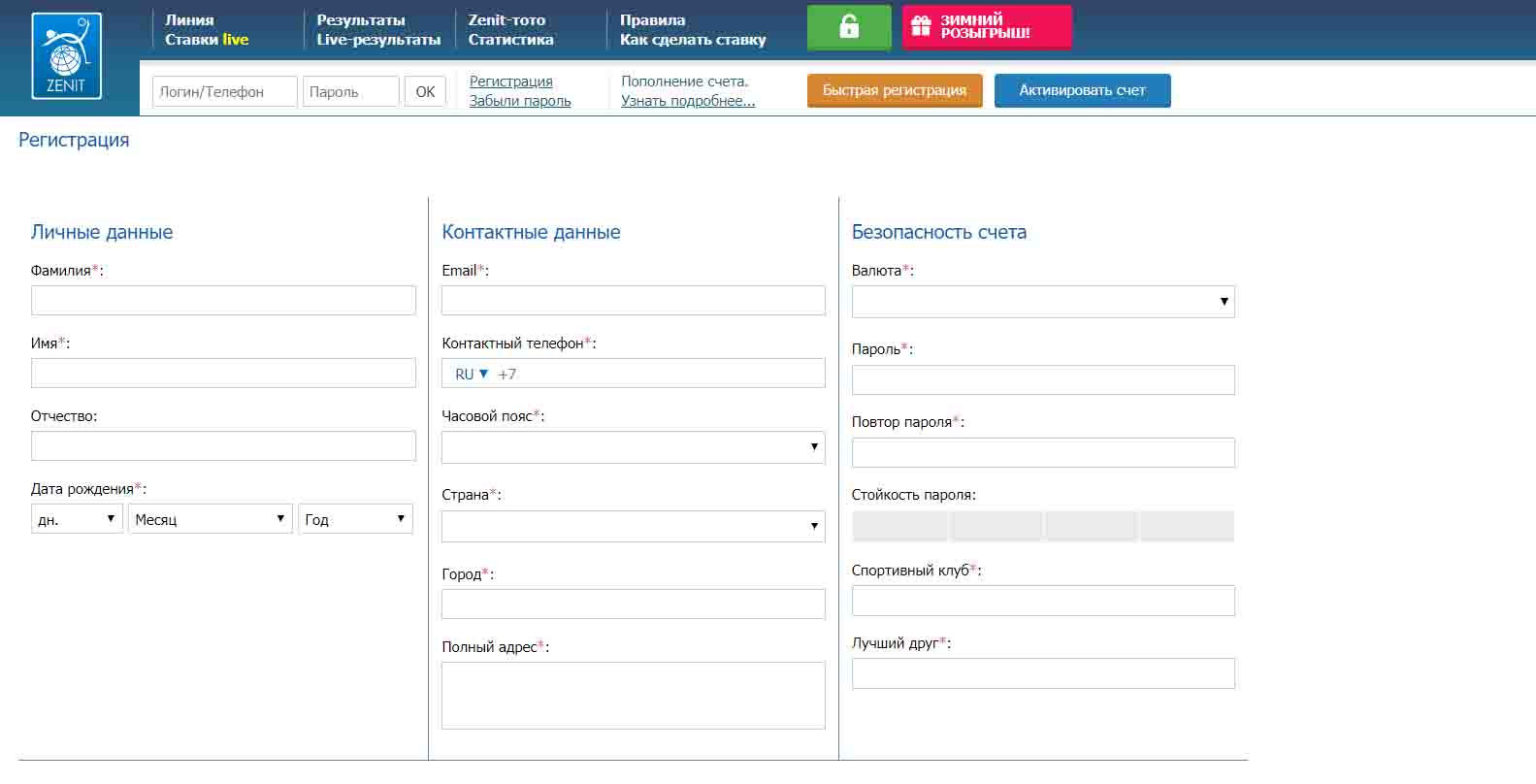This screenshot has height=784, width=1536.
Task: Click the Zenit logo icon
Action: [x=66, y=56]
